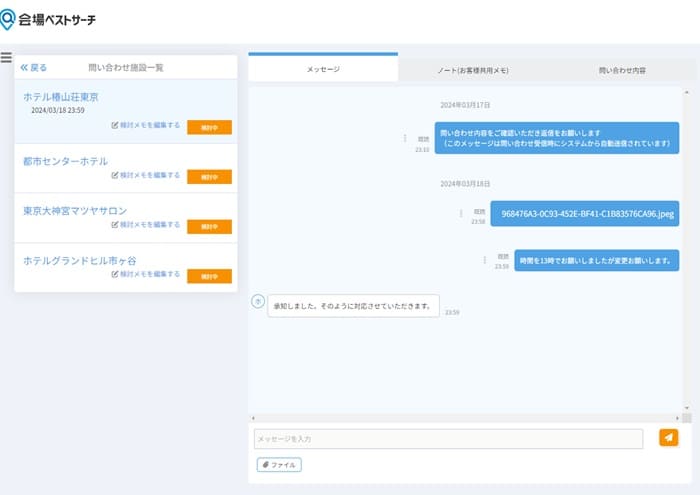This screenshot has height=495, width=700.
Task: Edit memo for ホテル椿山荘東京
Action: coord(146,126)
